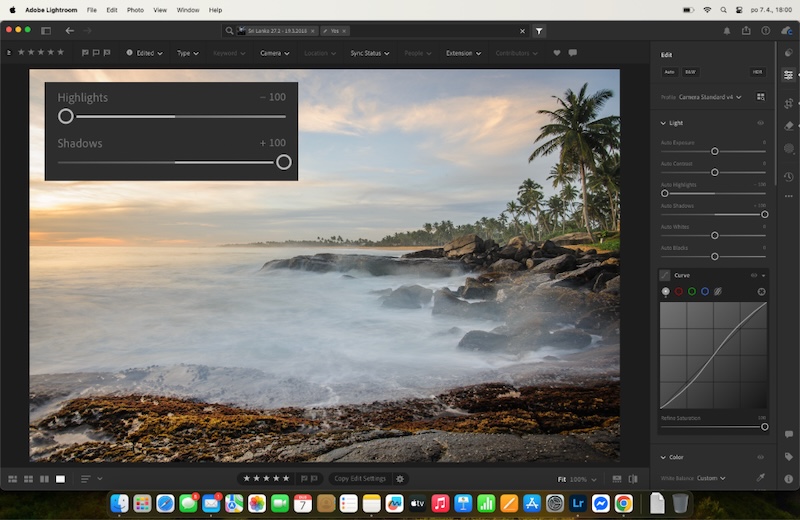
Task: Click the Fit zoom button
Action: (562, 479)
